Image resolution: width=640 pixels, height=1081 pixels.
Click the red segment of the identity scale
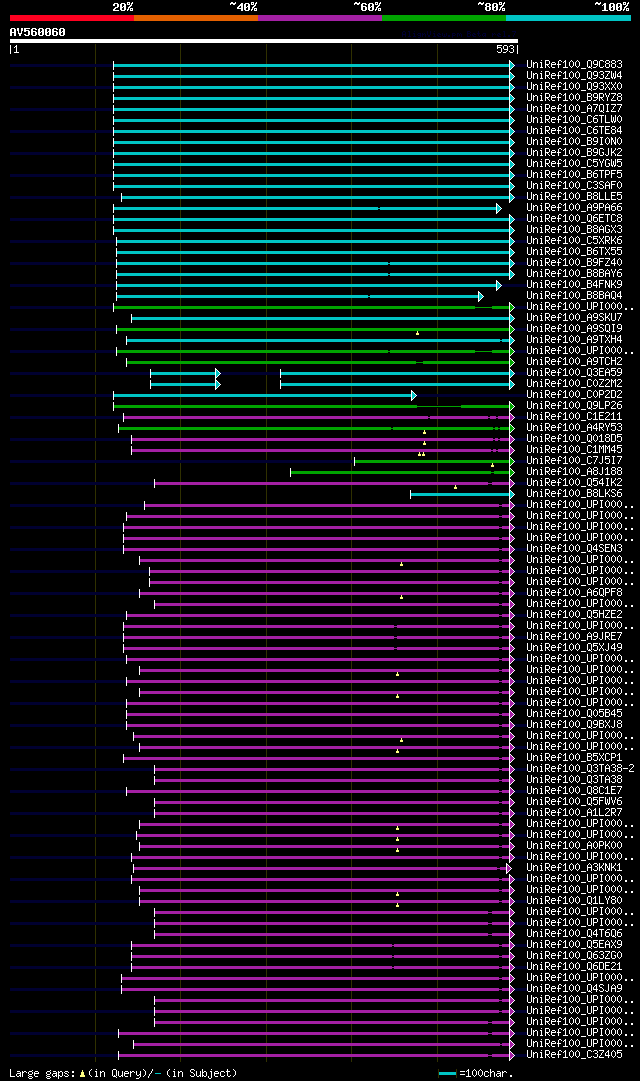click(72, 18)
